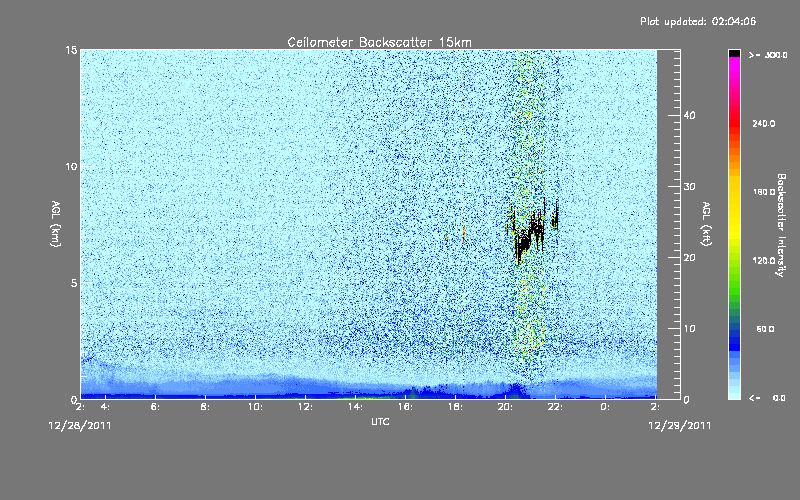The height and width of the screenshot is (500, 800).
Task: Click the '>= 300.0' colorbar maximum label
Action: tap(768, 55)
